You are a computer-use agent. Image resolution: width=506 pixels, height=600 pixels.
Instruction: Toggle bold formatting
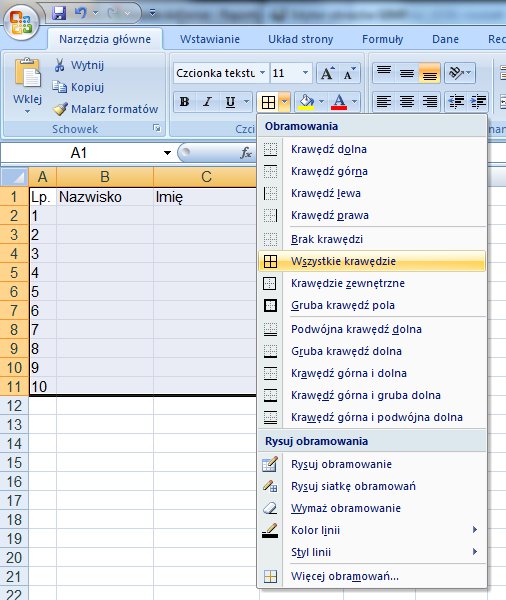[184, 102]
